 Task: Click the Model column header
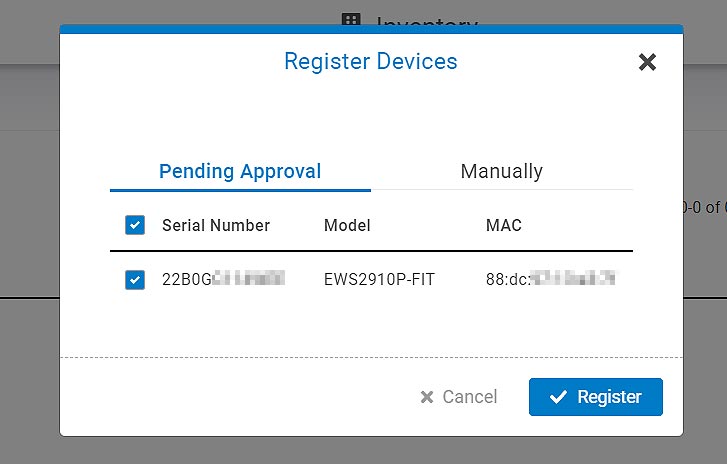[x=347, y=225]
